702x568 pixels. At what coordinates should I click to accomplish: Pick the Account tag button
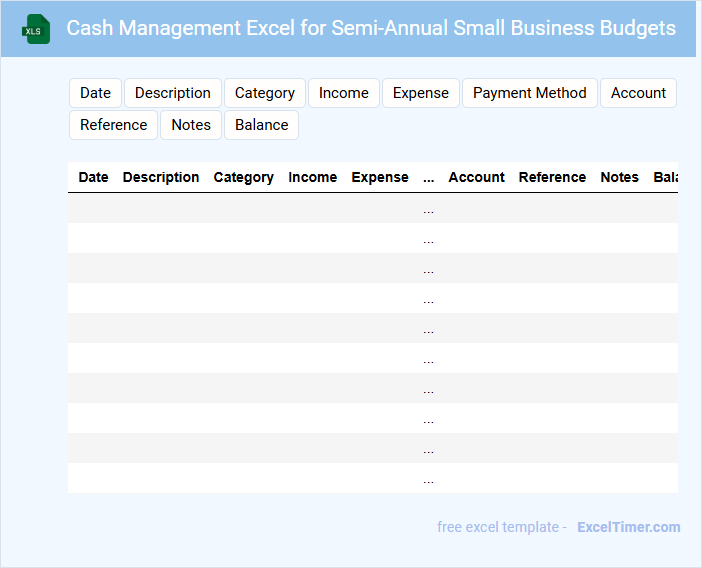pyautogui.click(x=638, y=93)
